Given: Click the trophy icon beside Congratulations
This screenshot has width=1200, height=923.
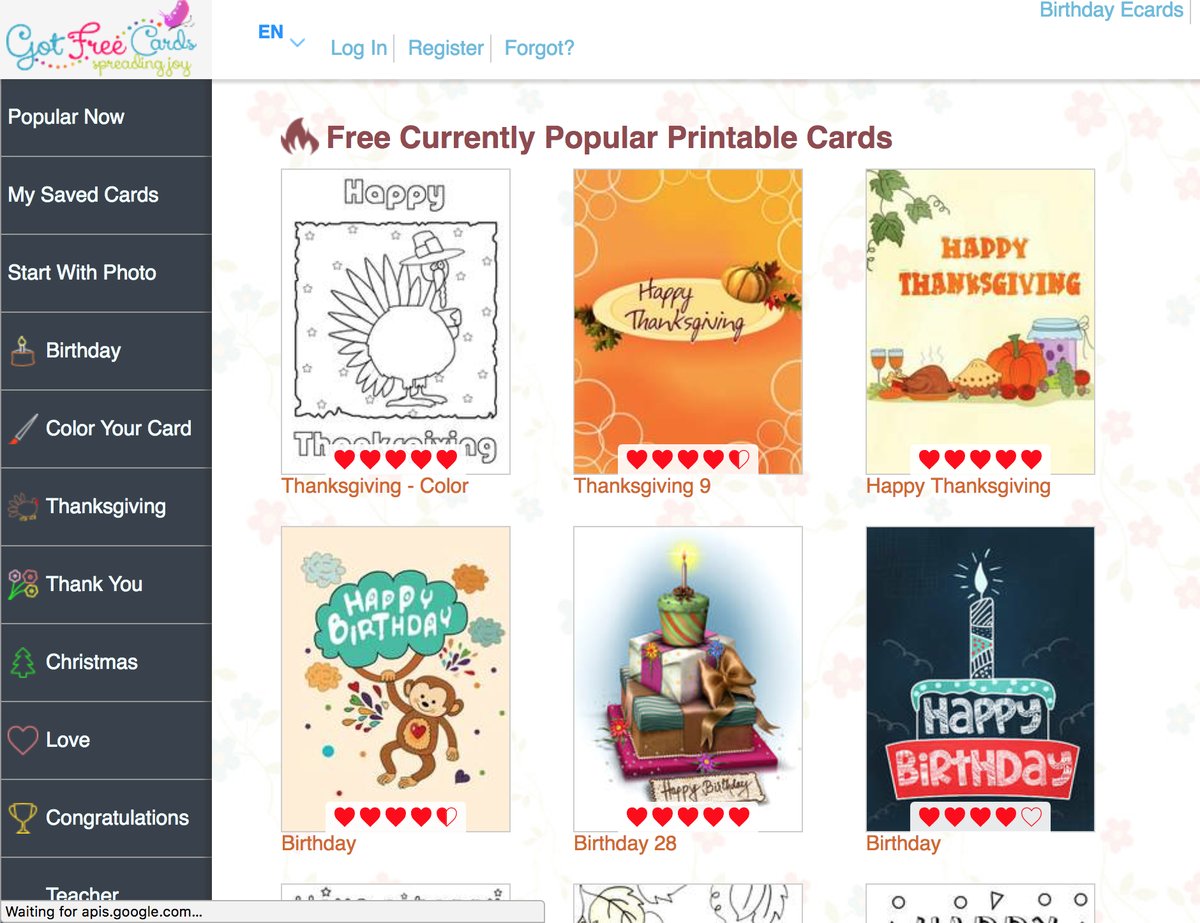Looking at the screenshot, I should 23,818.
